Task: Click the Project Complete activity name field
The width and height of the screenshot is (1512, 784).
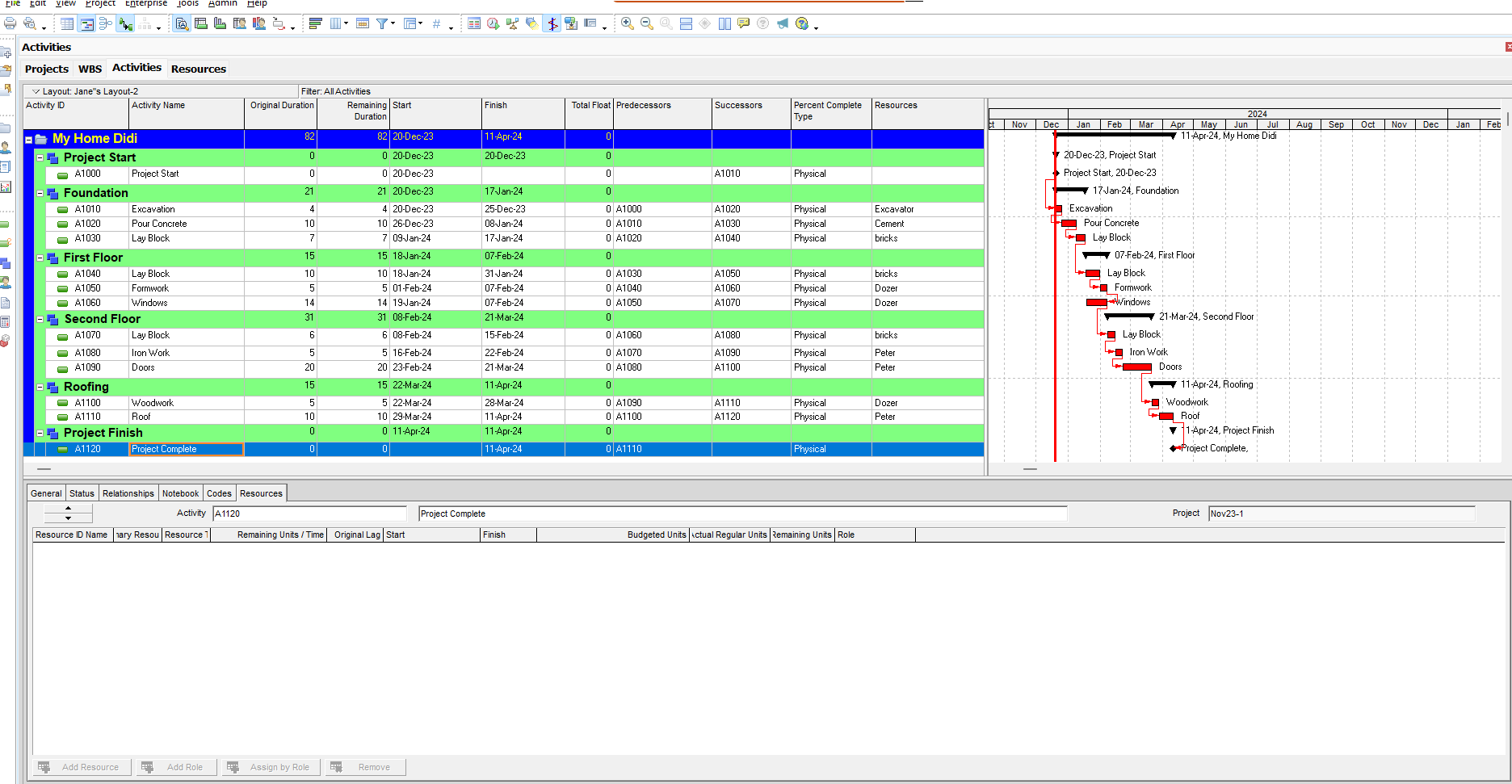Action: click(x=741, y=514)
